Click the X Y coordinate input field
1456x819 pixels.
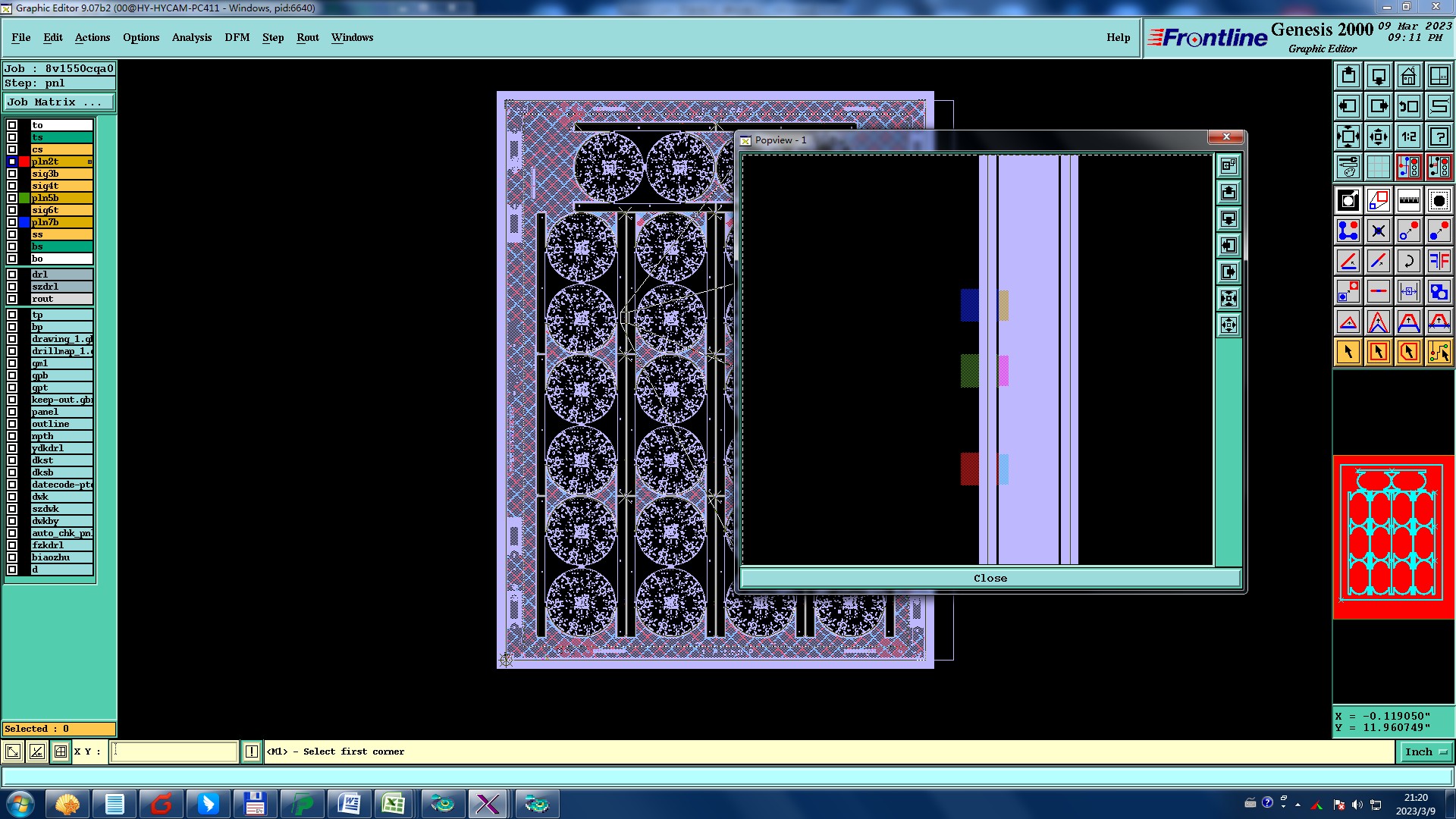(174, 752)
